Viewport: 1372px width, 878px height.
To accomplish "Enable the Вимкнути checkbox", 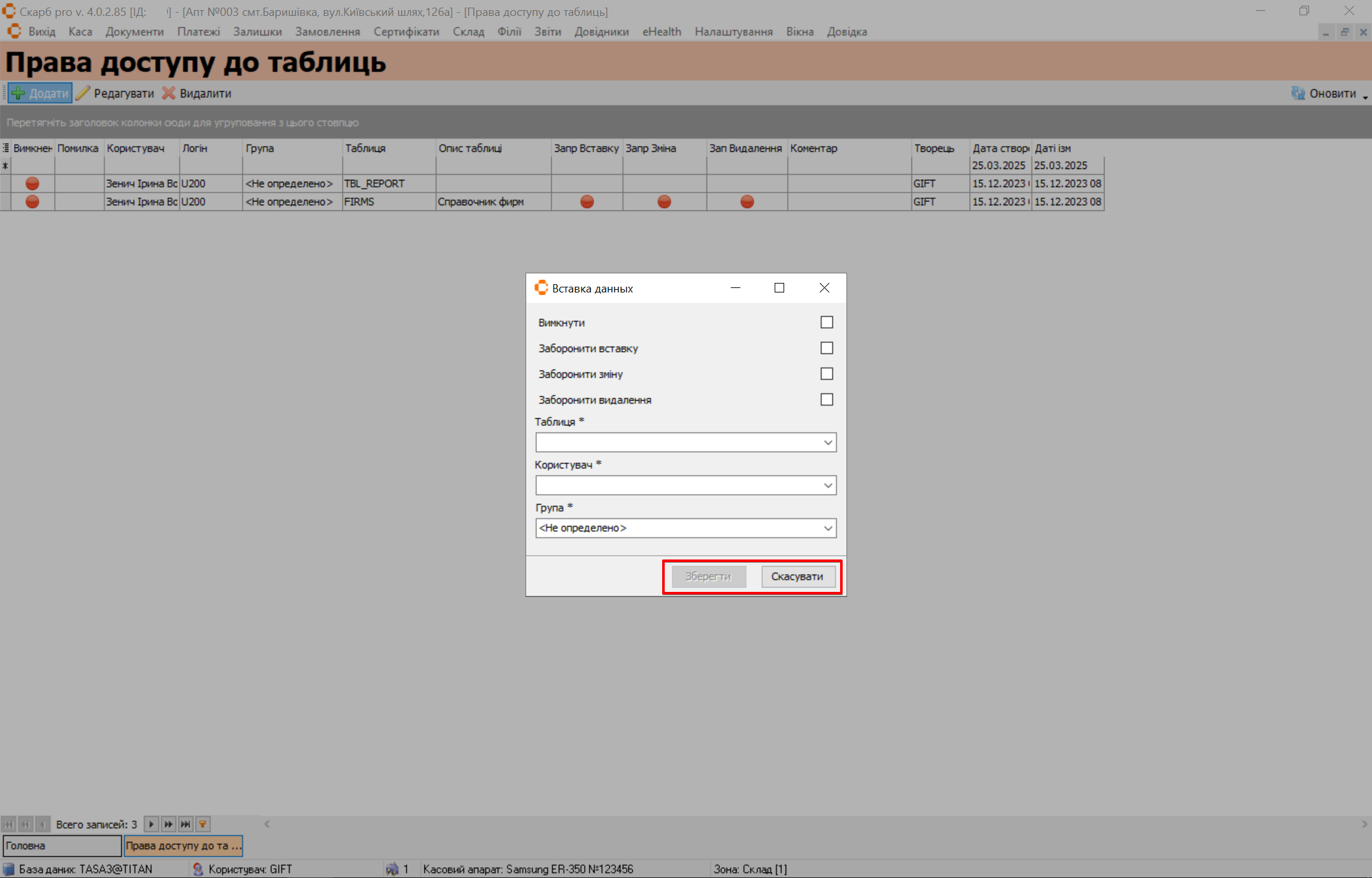I will pos(826,322).
